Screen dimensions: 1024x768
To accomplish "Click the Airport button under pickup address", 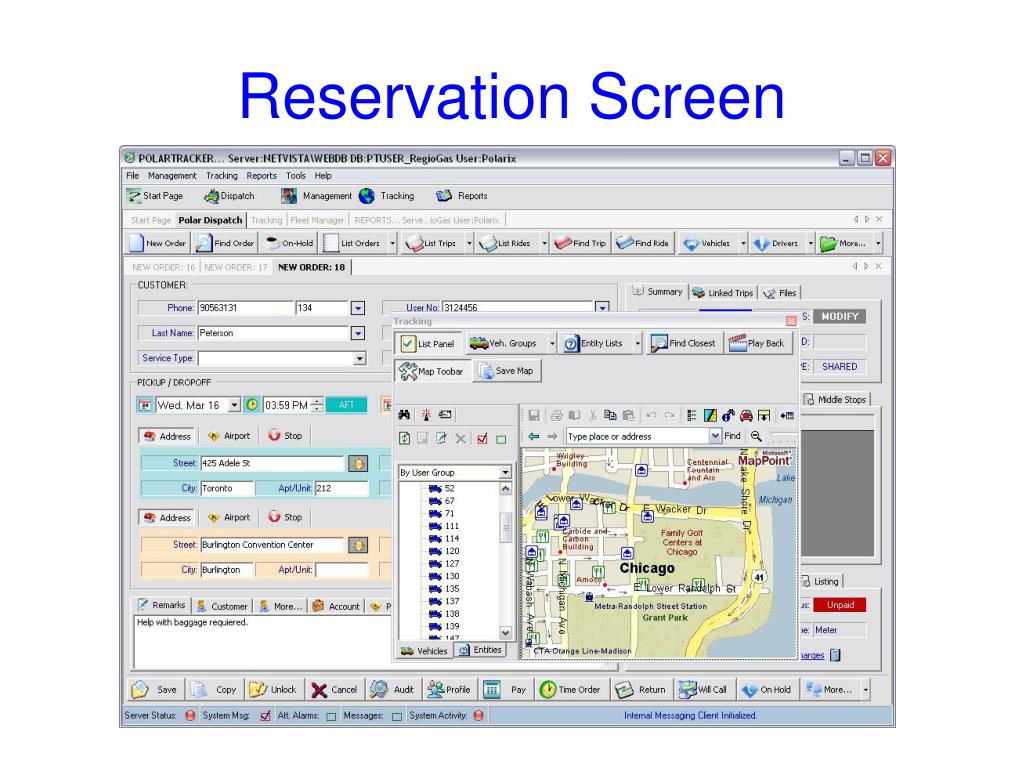I will [229, 436].
